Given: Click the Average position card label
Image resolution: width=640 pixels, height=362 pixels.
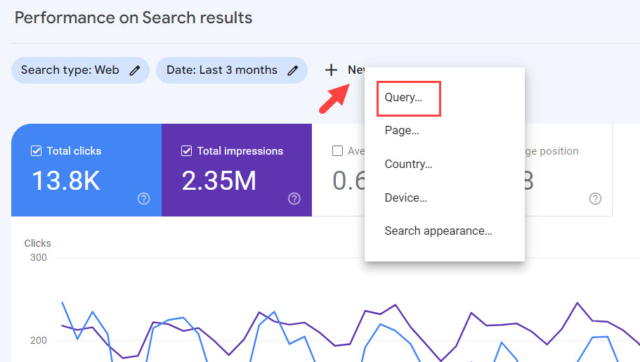Looking at the screenshot, I should point(552,151).
